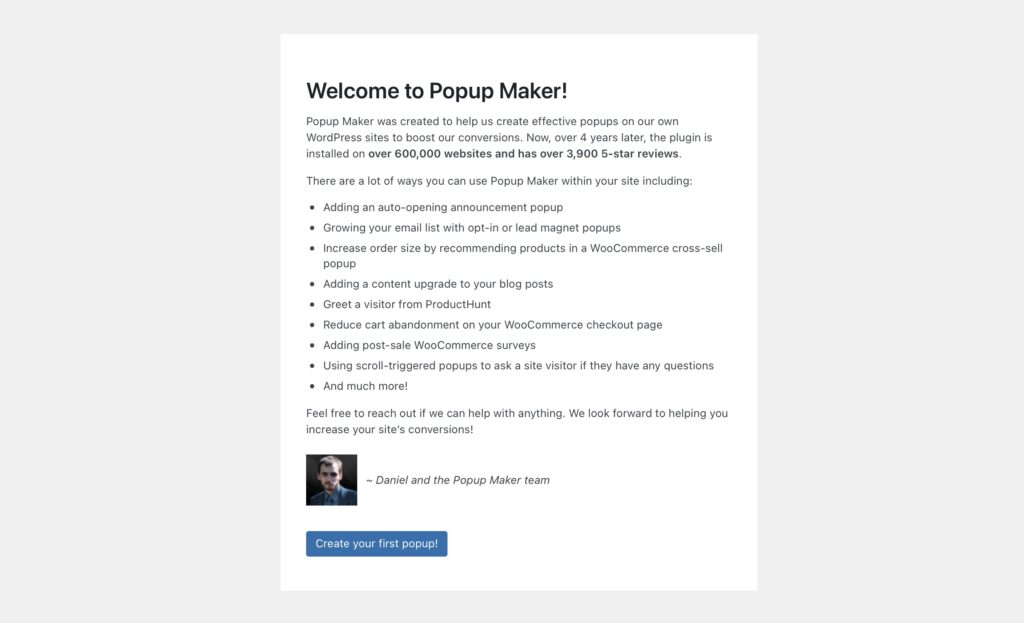Click the "Adding a content upgrade" bullet item
The width and height of the screenshot is (1024, 623).
click(x=437, y=284)
